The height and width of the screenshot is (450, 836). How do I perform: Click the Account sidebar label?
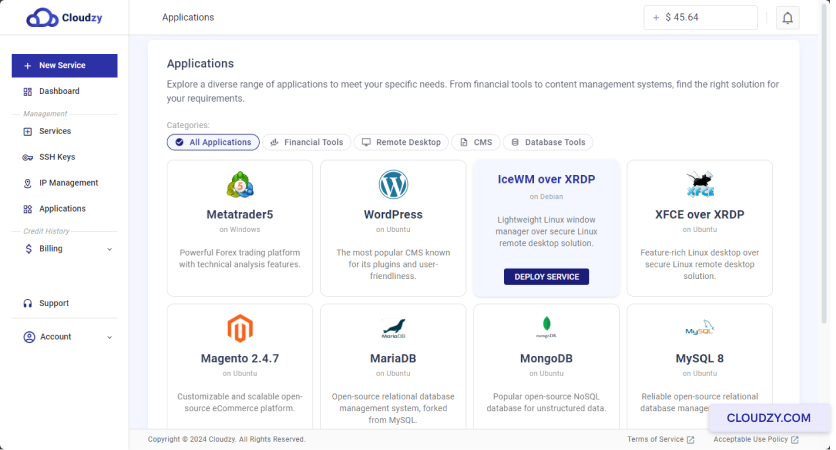click(55, 337)
